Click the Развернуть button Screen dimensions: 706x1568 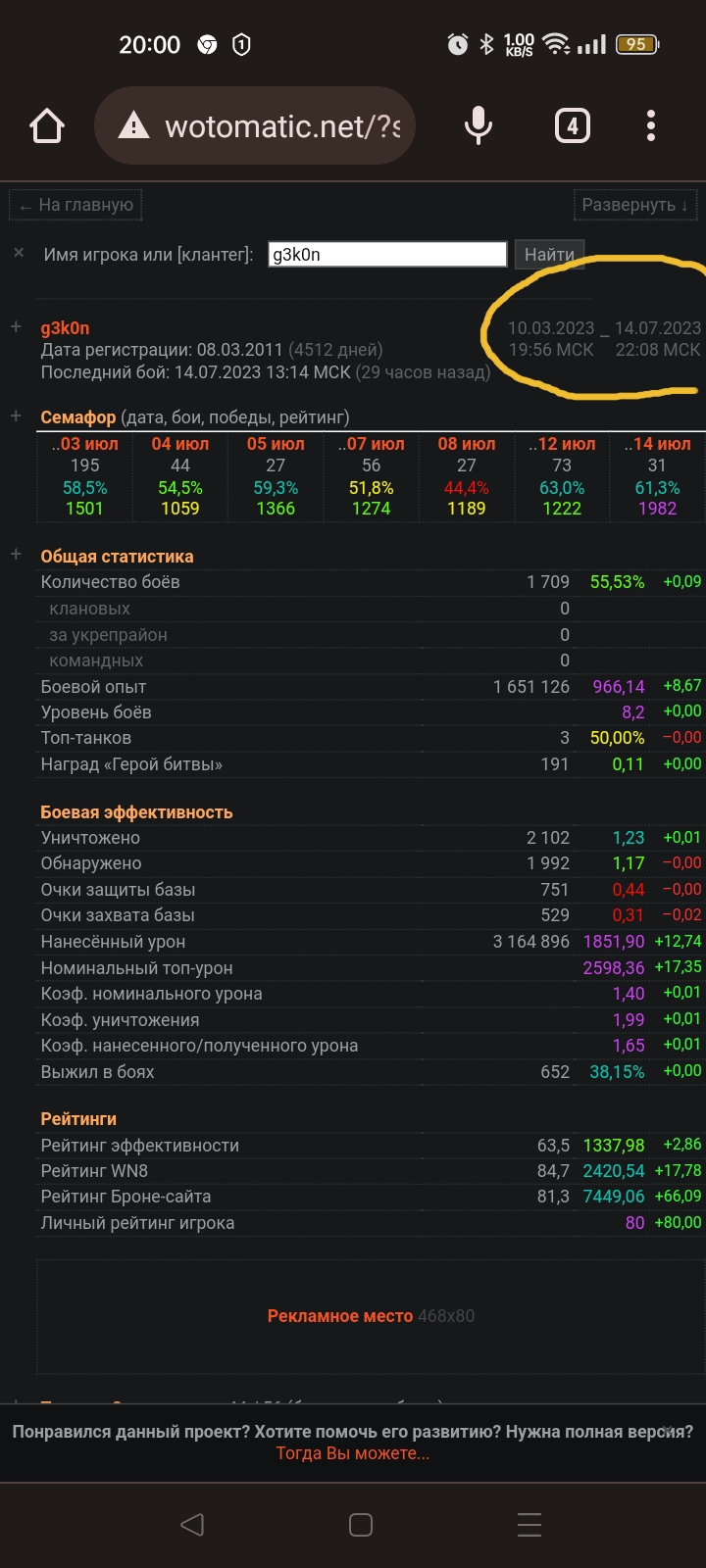(x=635, y=205)
